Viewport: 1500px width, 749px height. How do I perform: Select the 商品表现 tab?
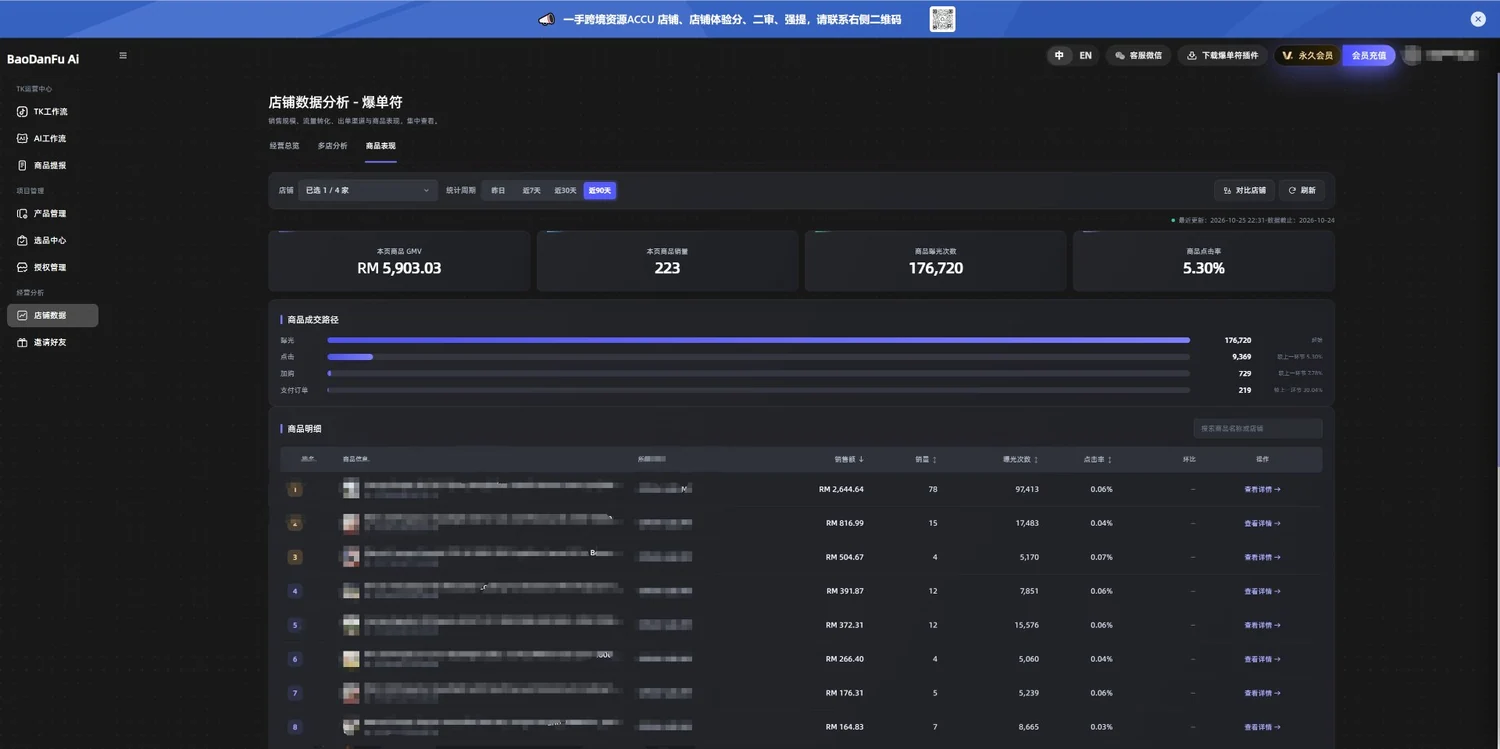(x=380, y=146)
